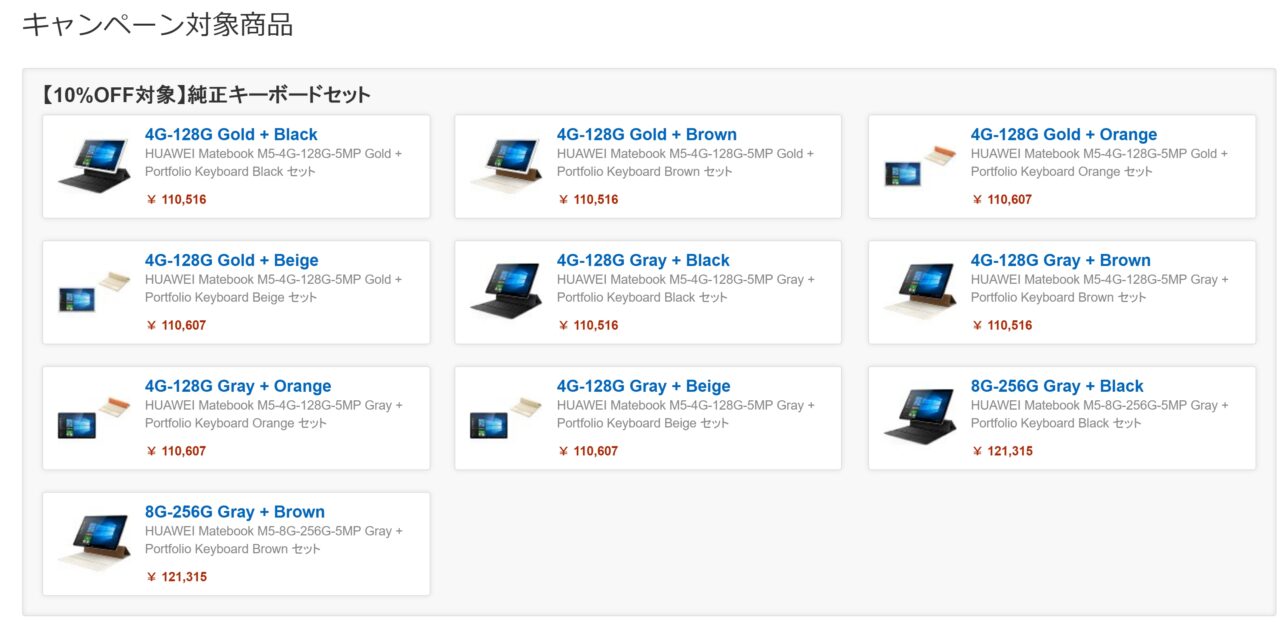Click the 8G-256G Gray + Brown title
The image size is (1280, 622).
click(234, 513)
